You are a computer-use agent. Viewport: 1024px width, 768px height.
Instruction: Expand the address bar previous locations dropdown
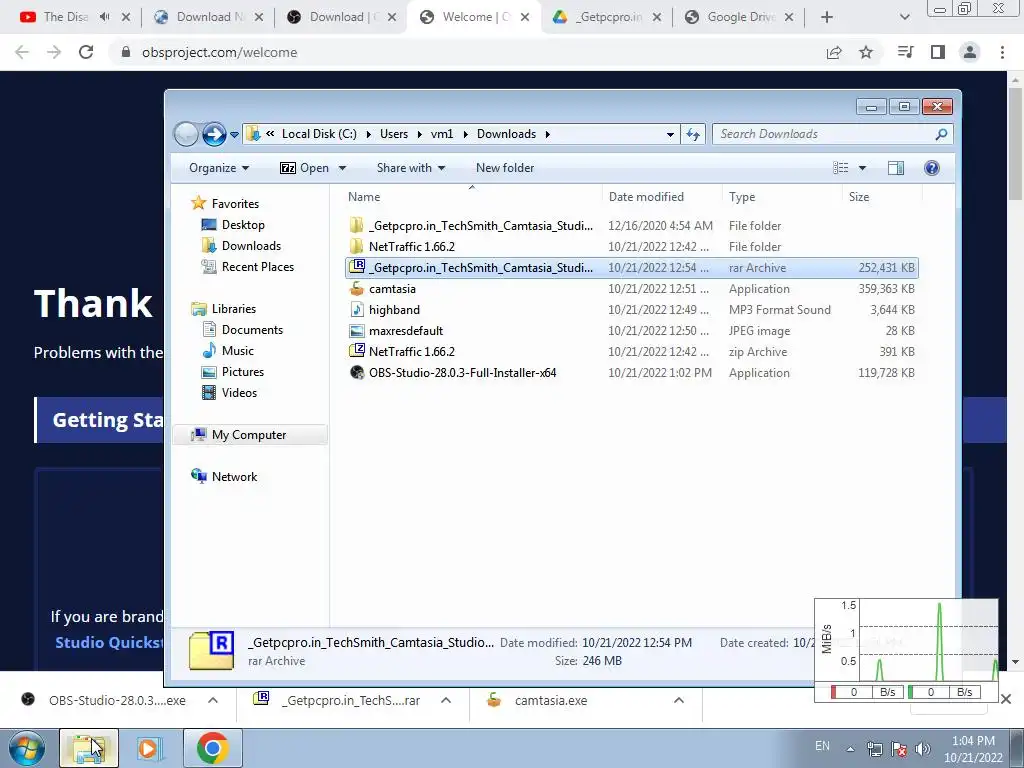point(670,135)
